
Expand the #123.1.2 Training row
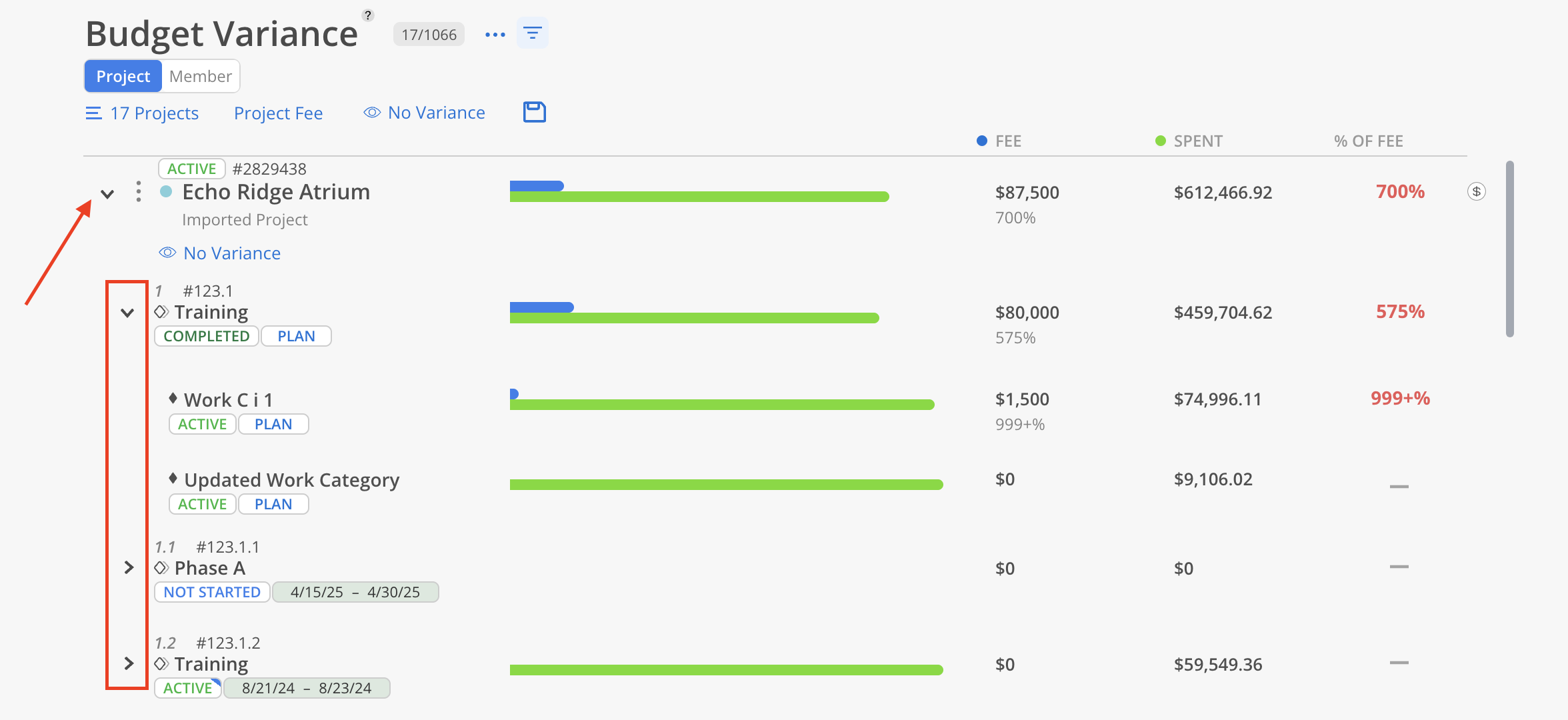click(x=129, y=664)
